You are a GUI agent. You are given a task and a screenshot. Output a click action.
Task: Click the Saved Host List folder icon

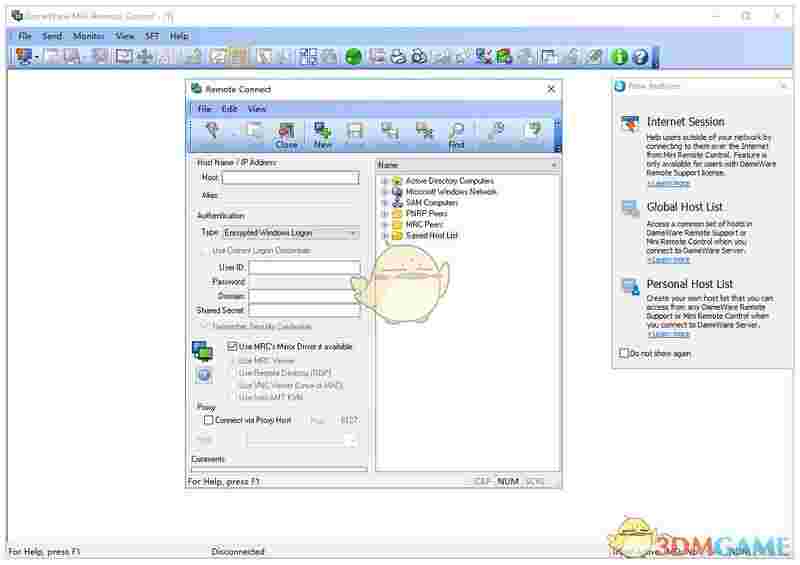point(397,235)
